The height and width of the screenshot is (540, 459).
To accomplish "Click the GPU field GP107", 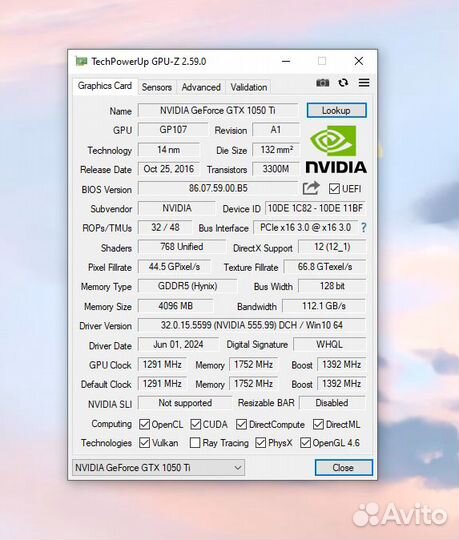I will [173, 130].
